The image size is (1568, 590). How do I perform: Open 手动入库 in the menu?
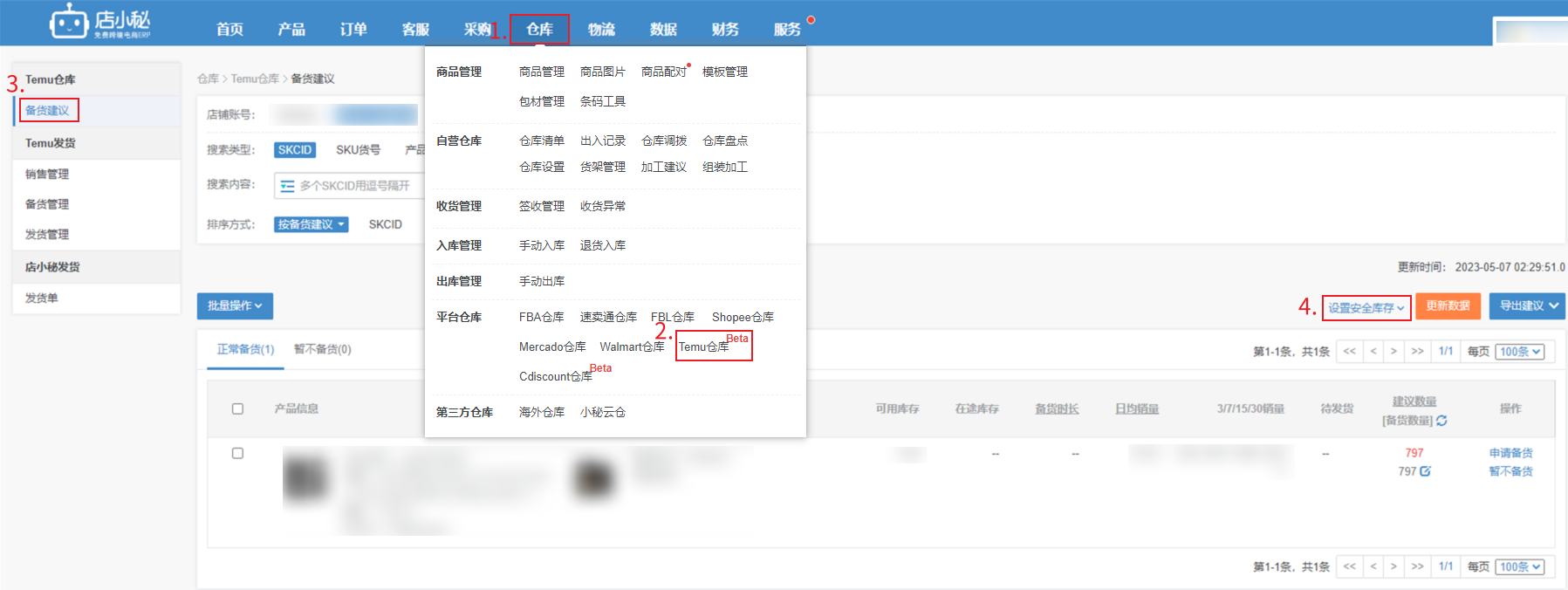tap(541, 245)
